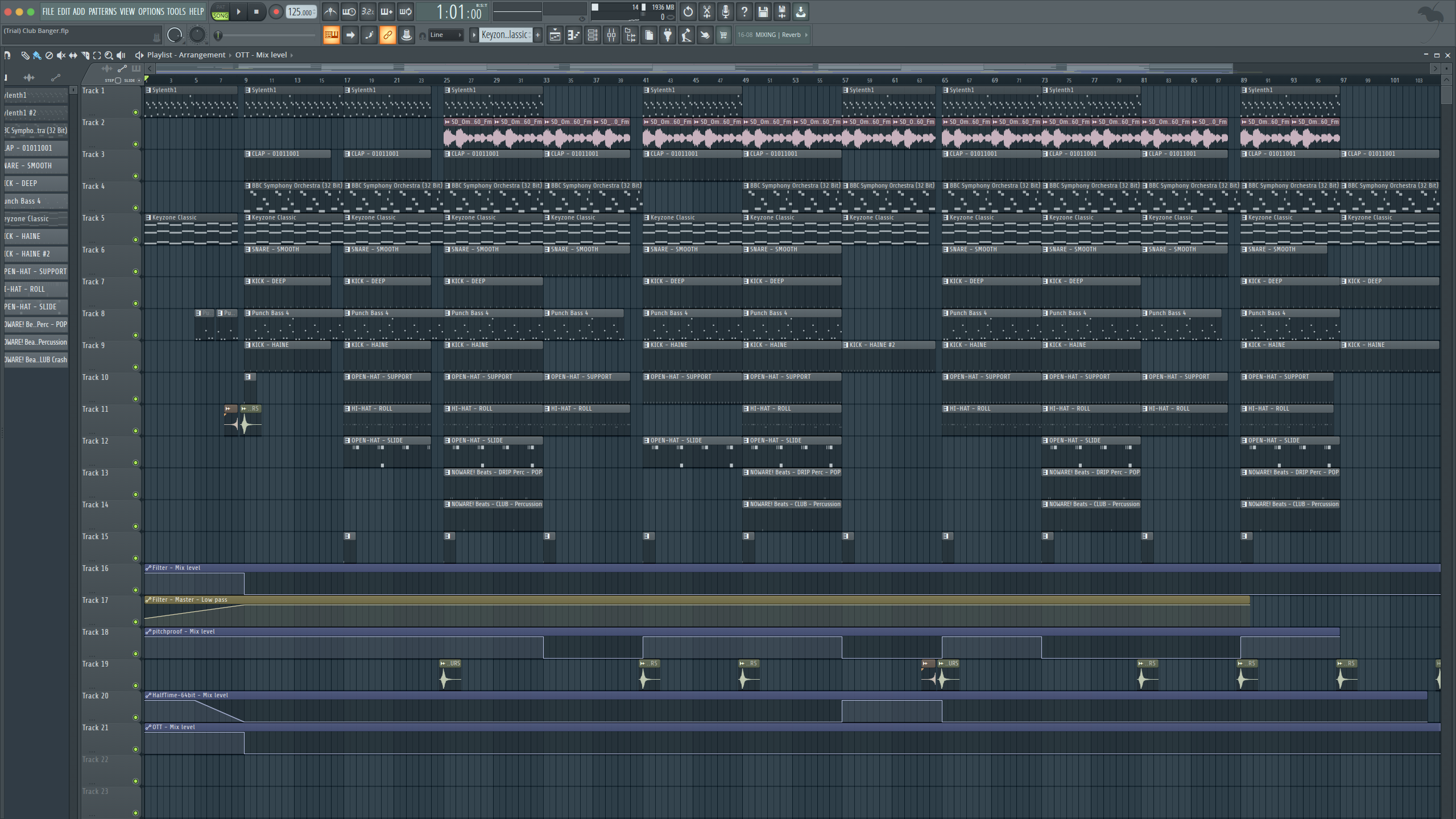Open pattern menu arrow left of pattern name
The height and width of the screenshot is (819, 1456).
click(x=474, y=35)
